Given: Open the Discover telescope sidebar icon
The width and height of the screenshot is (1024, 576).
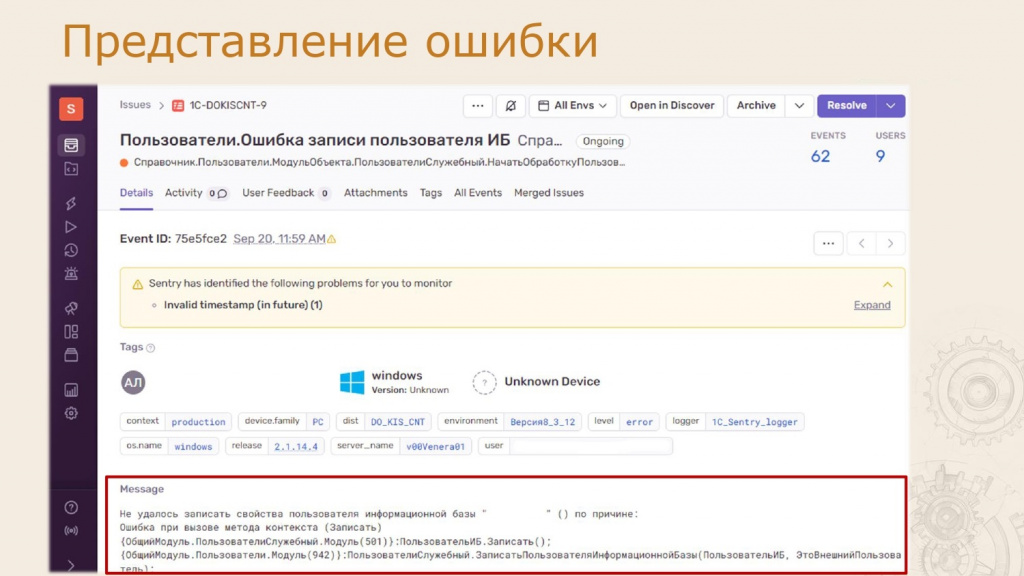Looking at the screenshot, I should pos(71,308).
